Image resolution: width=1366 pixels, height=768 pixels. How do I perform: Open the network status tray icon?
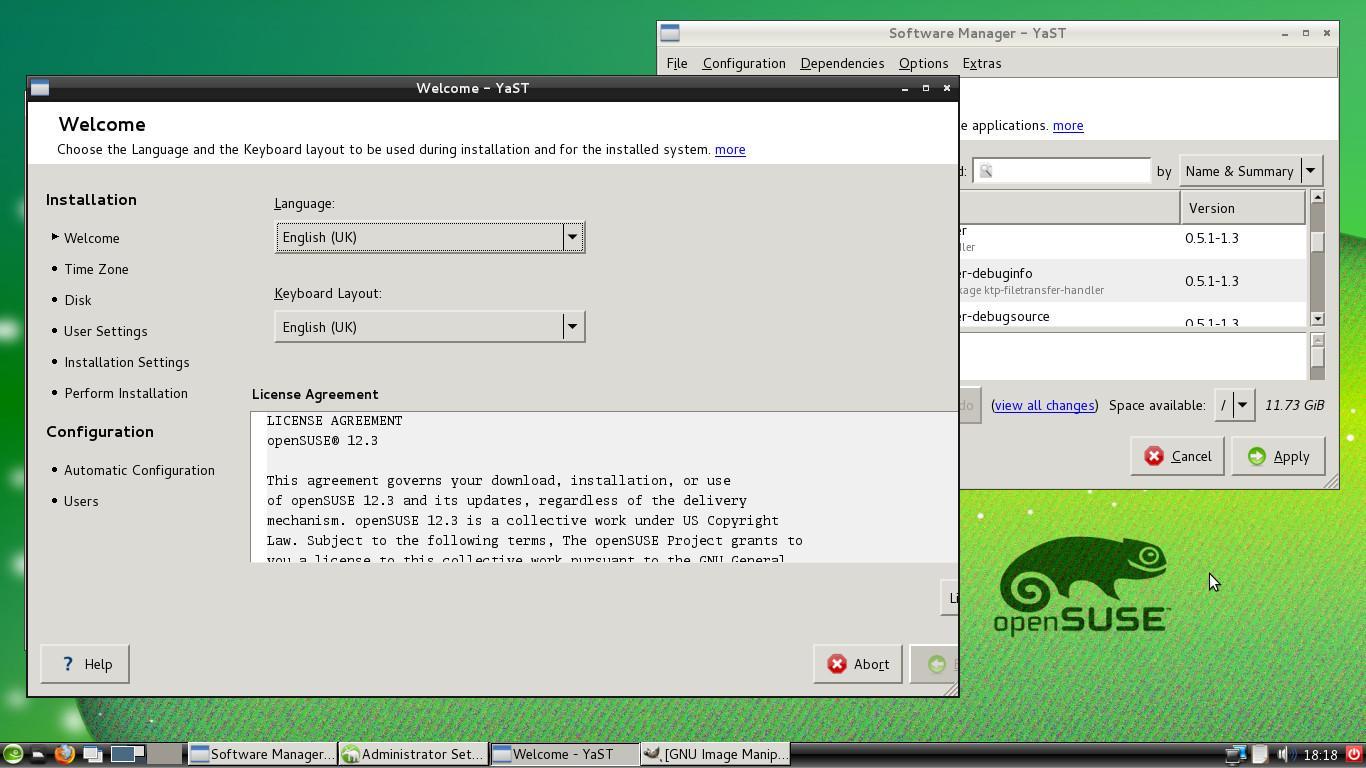(x=1236, y=754)
